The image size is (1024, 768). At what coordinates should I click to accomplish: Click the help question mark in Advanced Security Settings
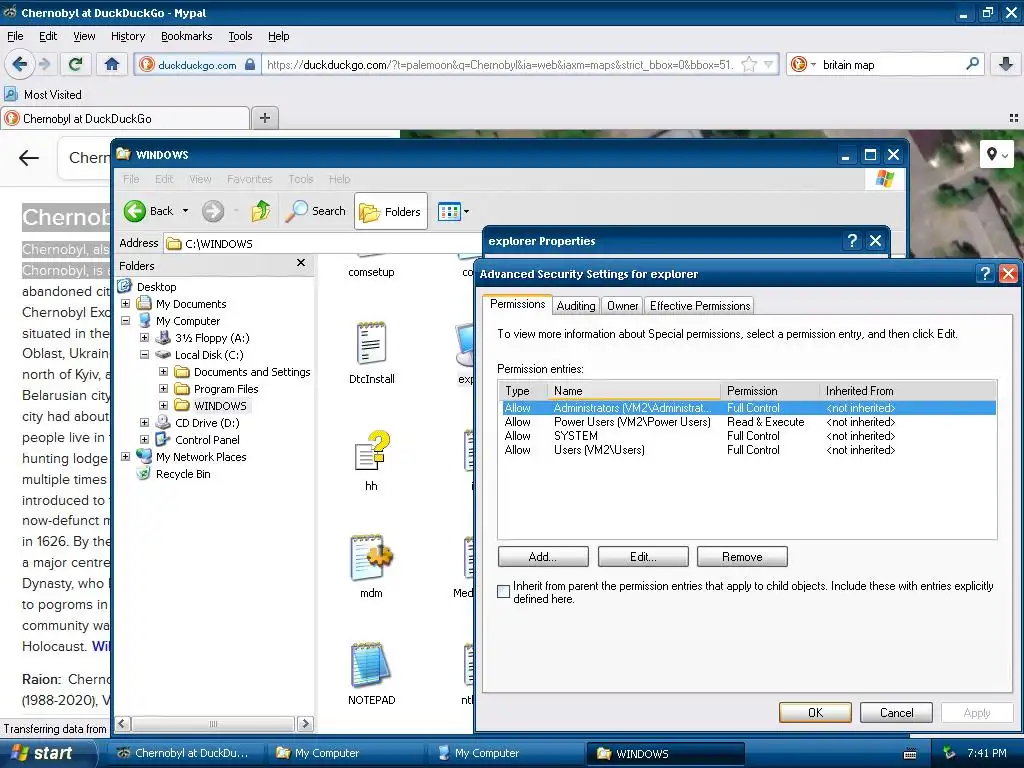985,274
